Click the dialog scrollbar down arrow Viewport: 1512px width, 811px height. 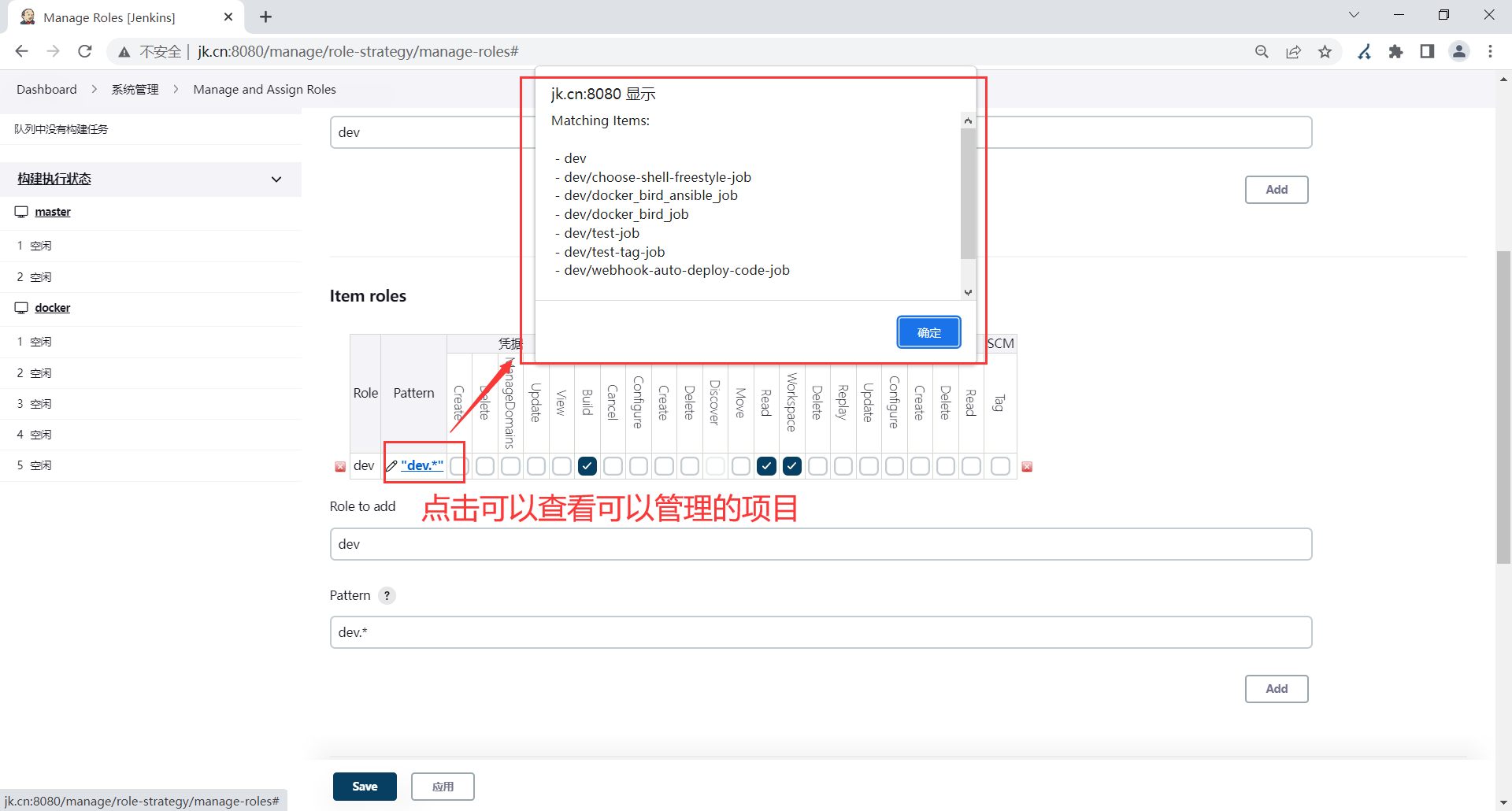point(969,292)
